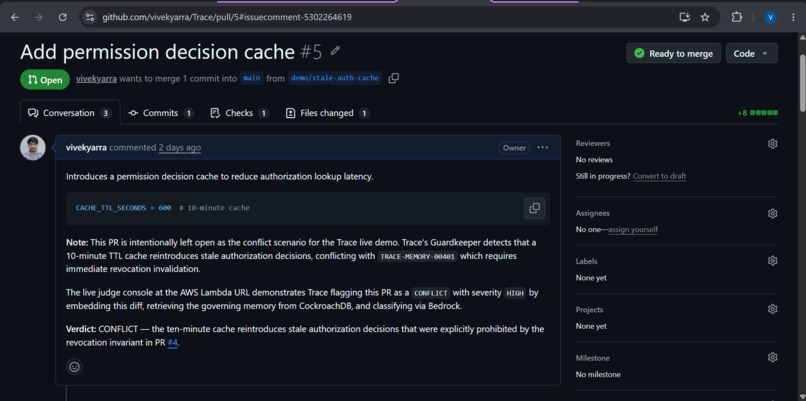Open site information icon in address bar

pos(90,17)
